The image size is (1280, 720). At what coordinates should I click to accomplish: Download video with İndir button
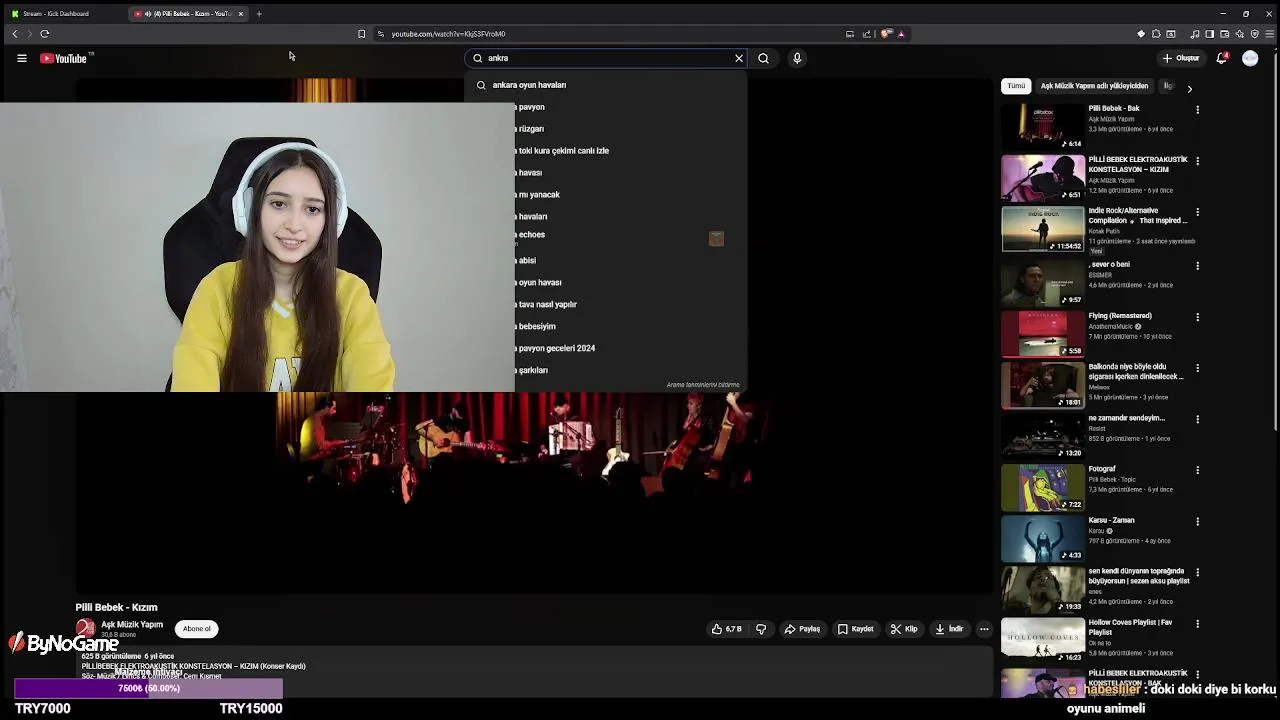coord(949,629)
